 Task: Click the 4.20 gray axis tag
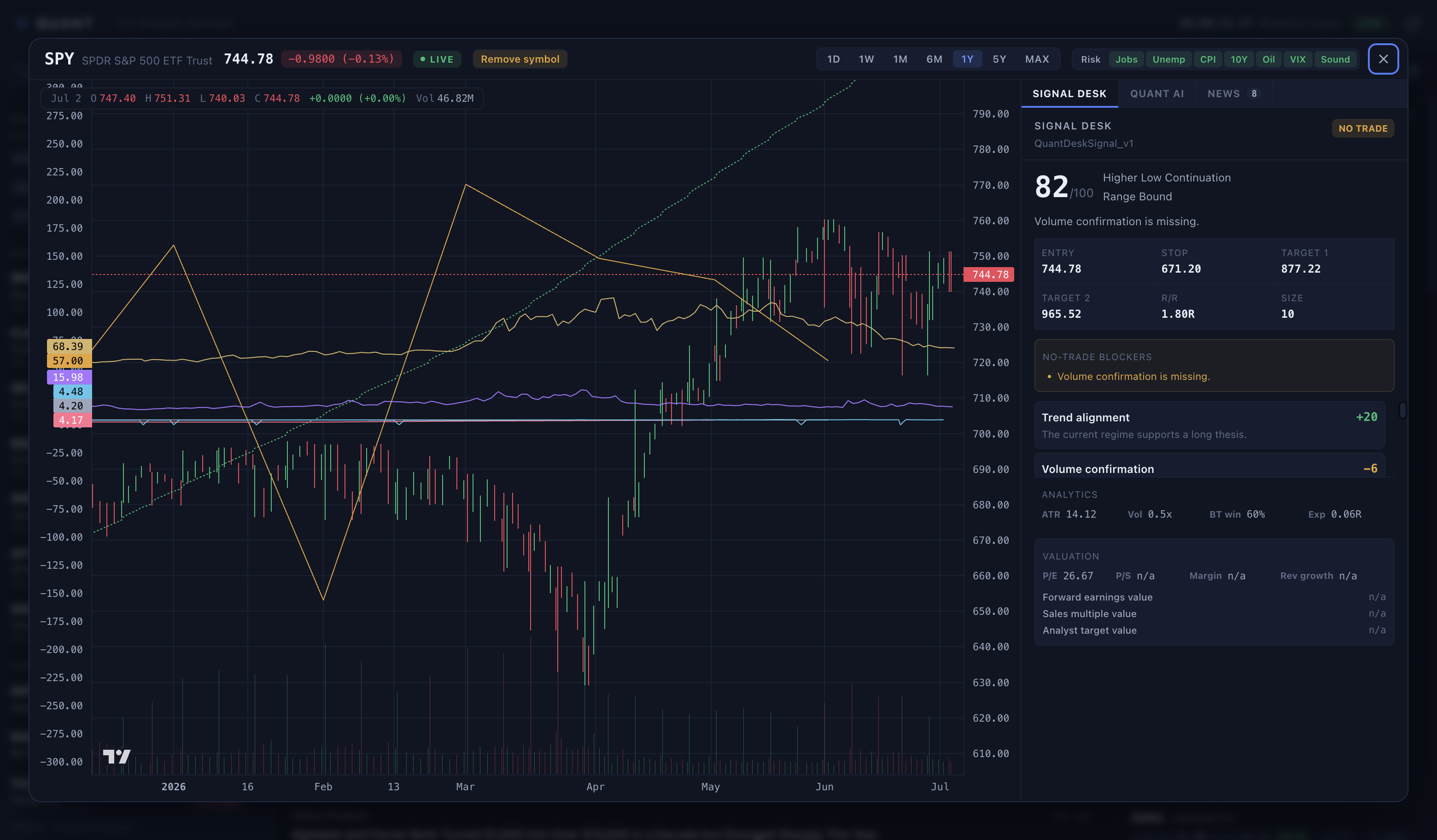coord(72,405)
